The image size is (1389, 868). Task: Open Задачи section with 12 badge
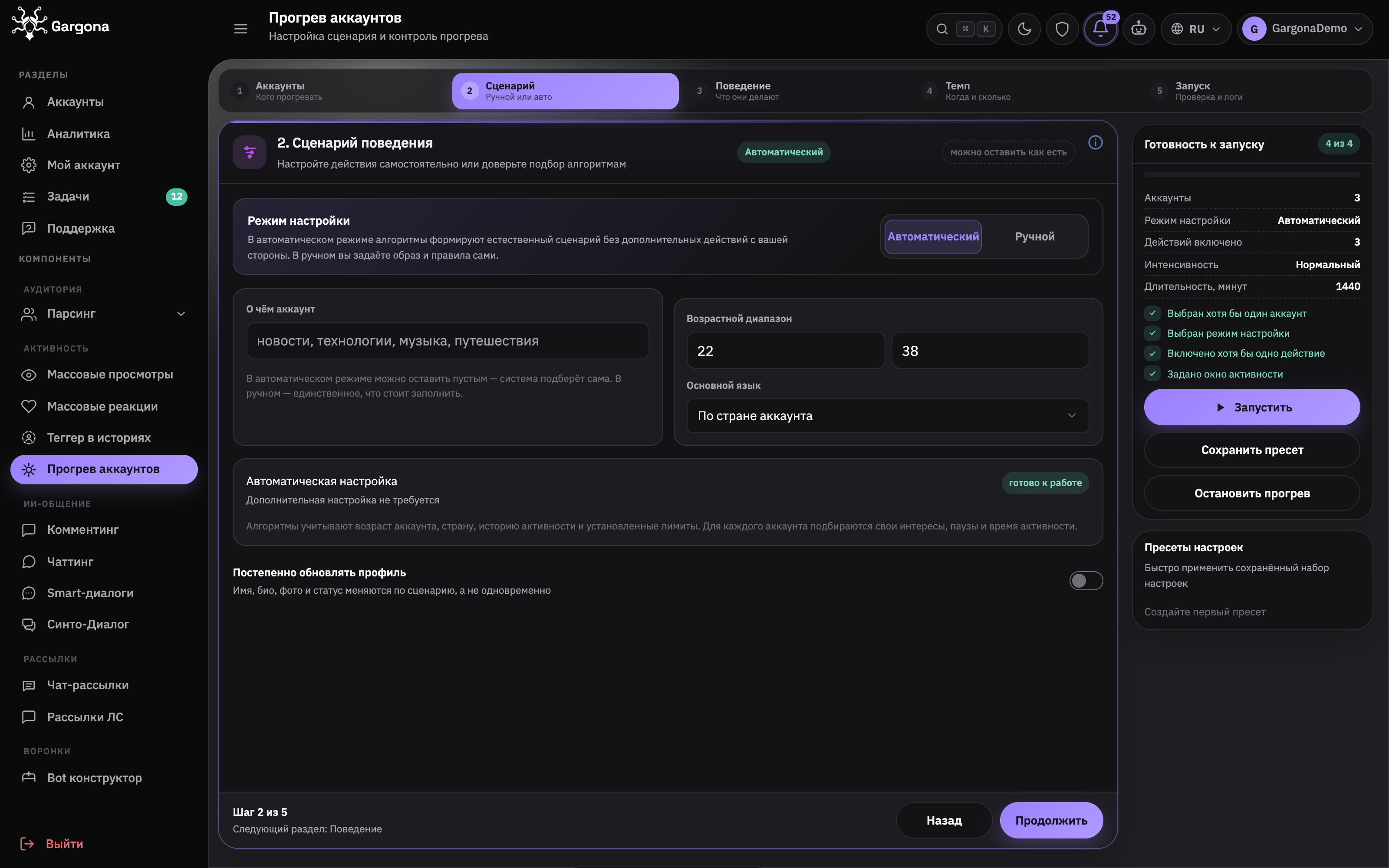[104, 196]
